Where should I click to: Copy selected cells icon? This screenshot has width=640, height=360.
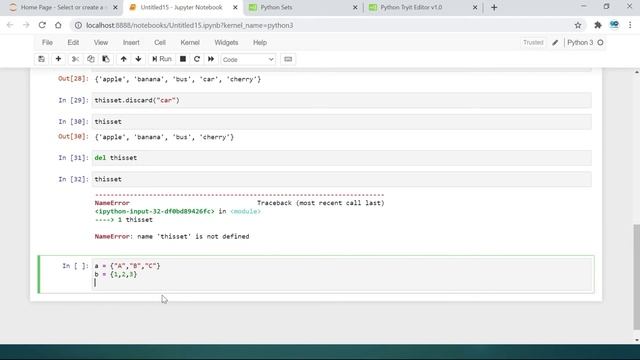[91, 59]
